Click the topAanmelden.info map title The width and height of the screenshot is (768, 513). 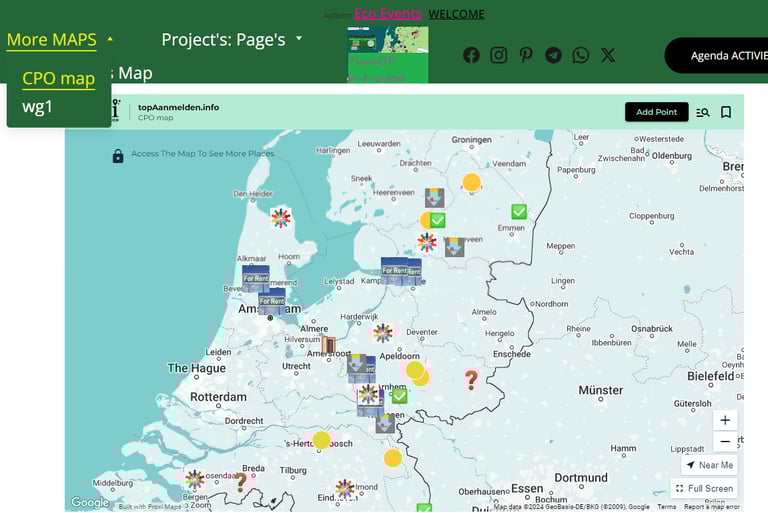pos(178,107)
